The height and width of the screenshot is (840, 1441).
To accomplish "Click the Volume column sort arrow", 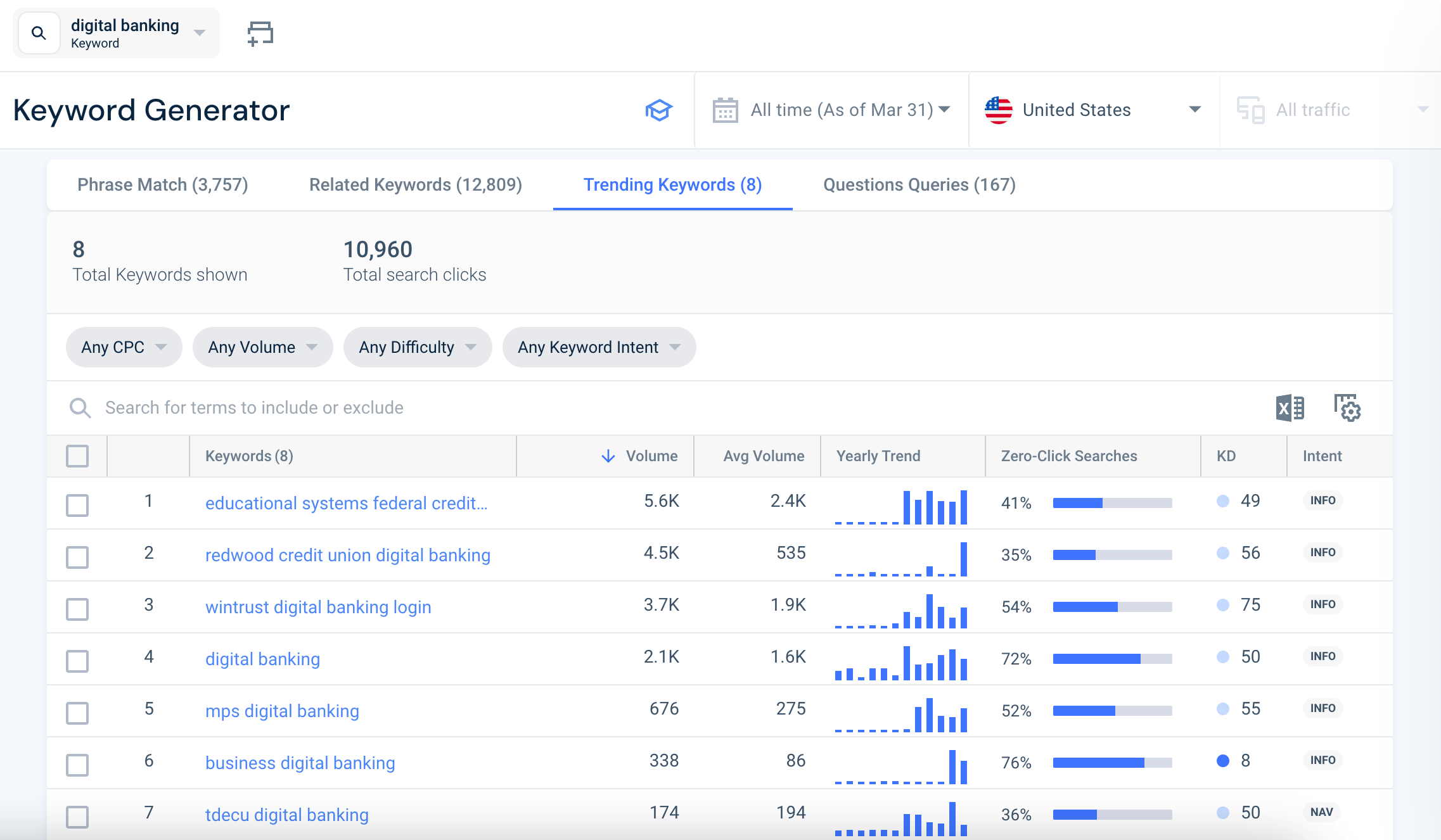I will click(607, 455).
